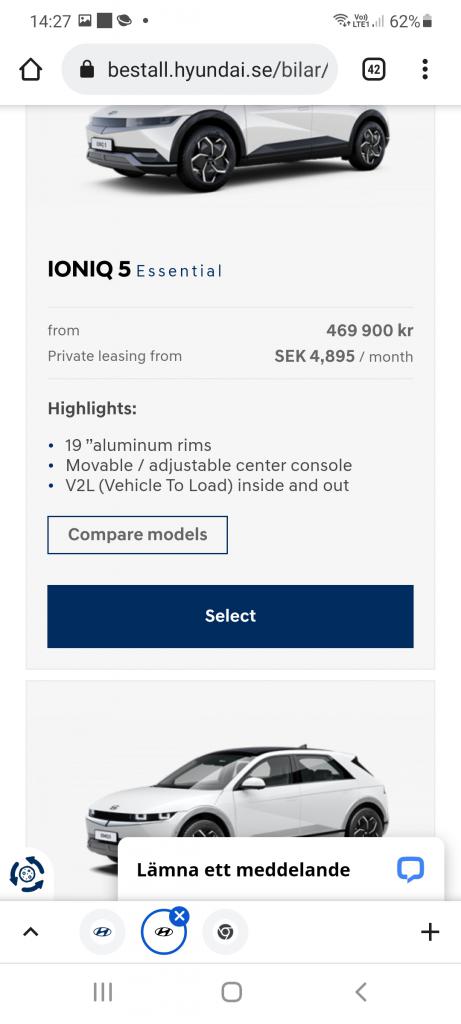Open the chat bubble icon
Image resolution: width=461 pixels, height=1024 pixels.
(x=410, y=869)
